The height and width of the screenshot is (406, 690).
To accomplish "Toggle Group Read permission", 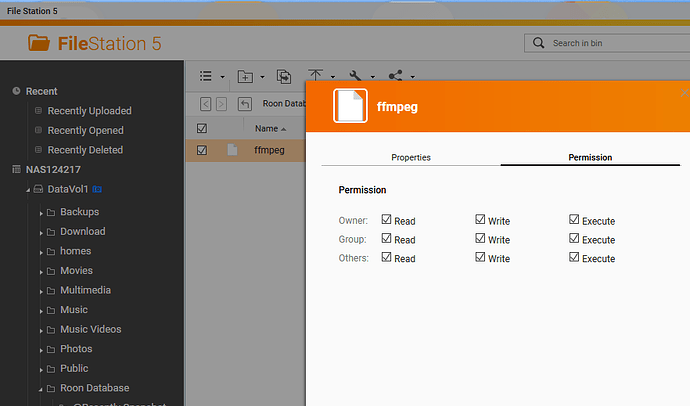I will pyautogui.click(x=386, y=238).
